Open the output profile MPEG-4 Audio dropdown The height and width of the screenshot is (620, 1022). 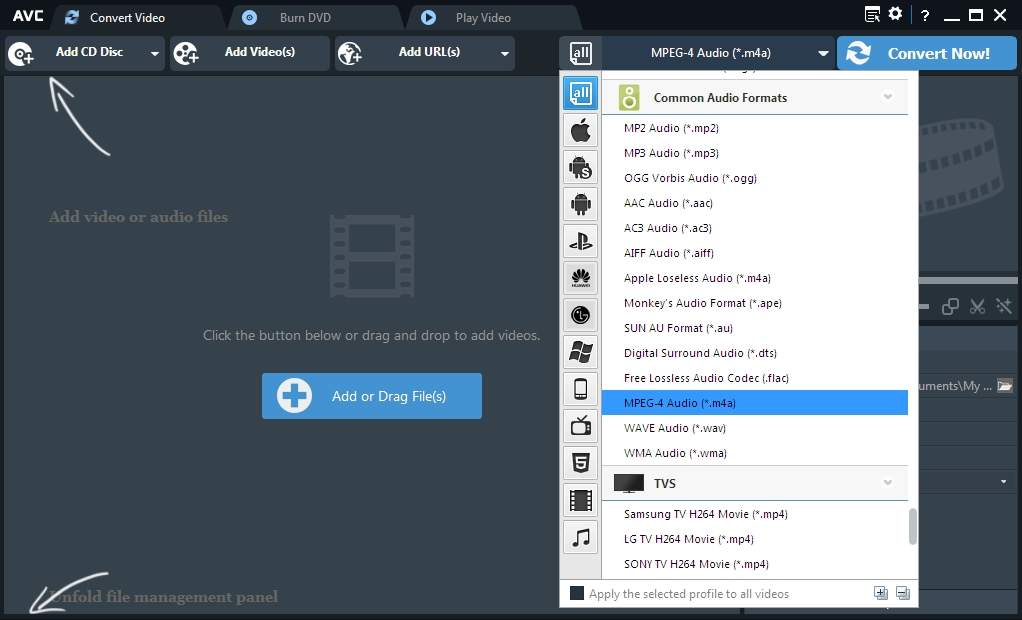point(823,54)
